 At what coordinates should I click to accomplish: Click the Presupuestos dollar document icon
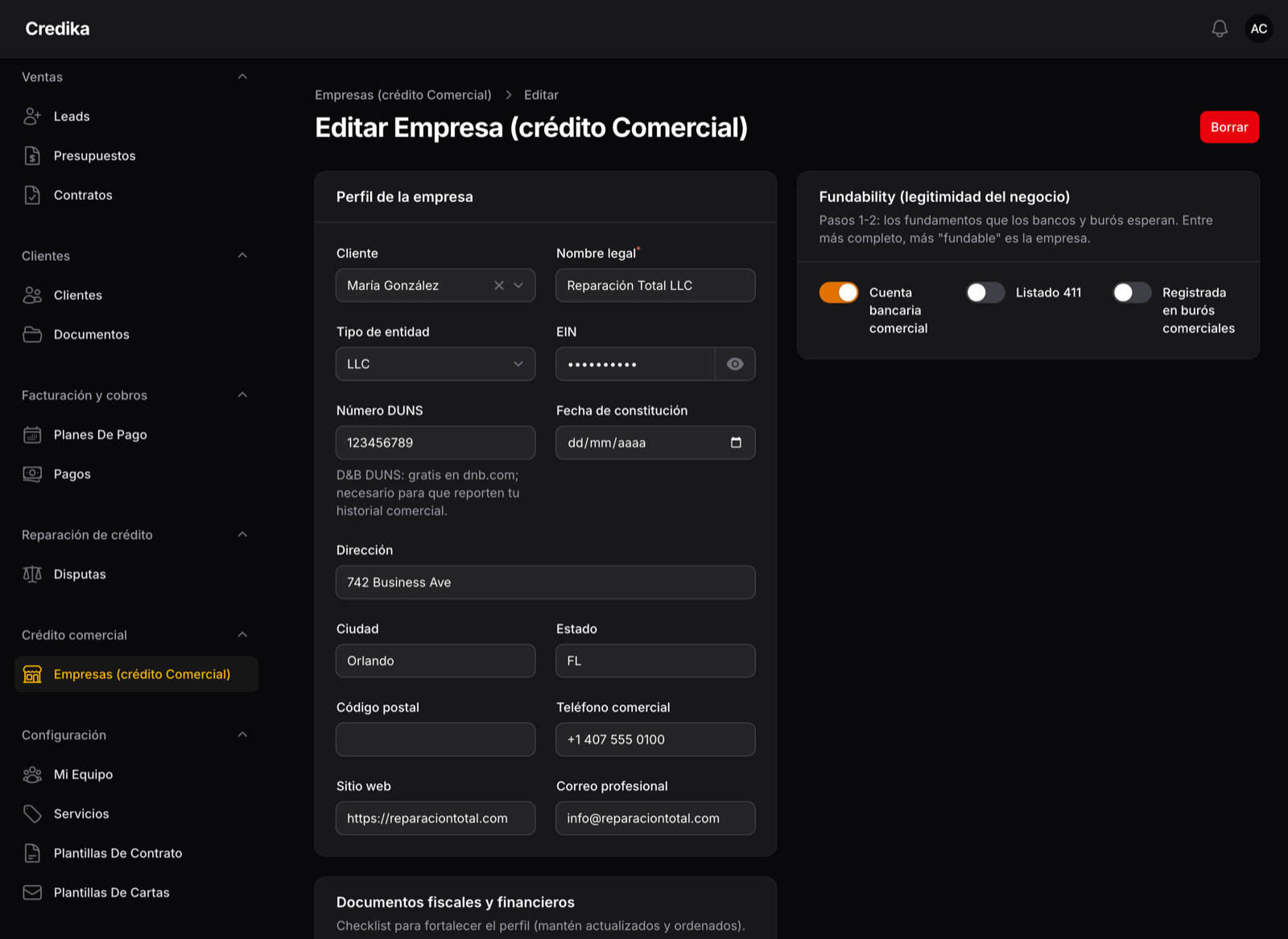click(32, 156)
